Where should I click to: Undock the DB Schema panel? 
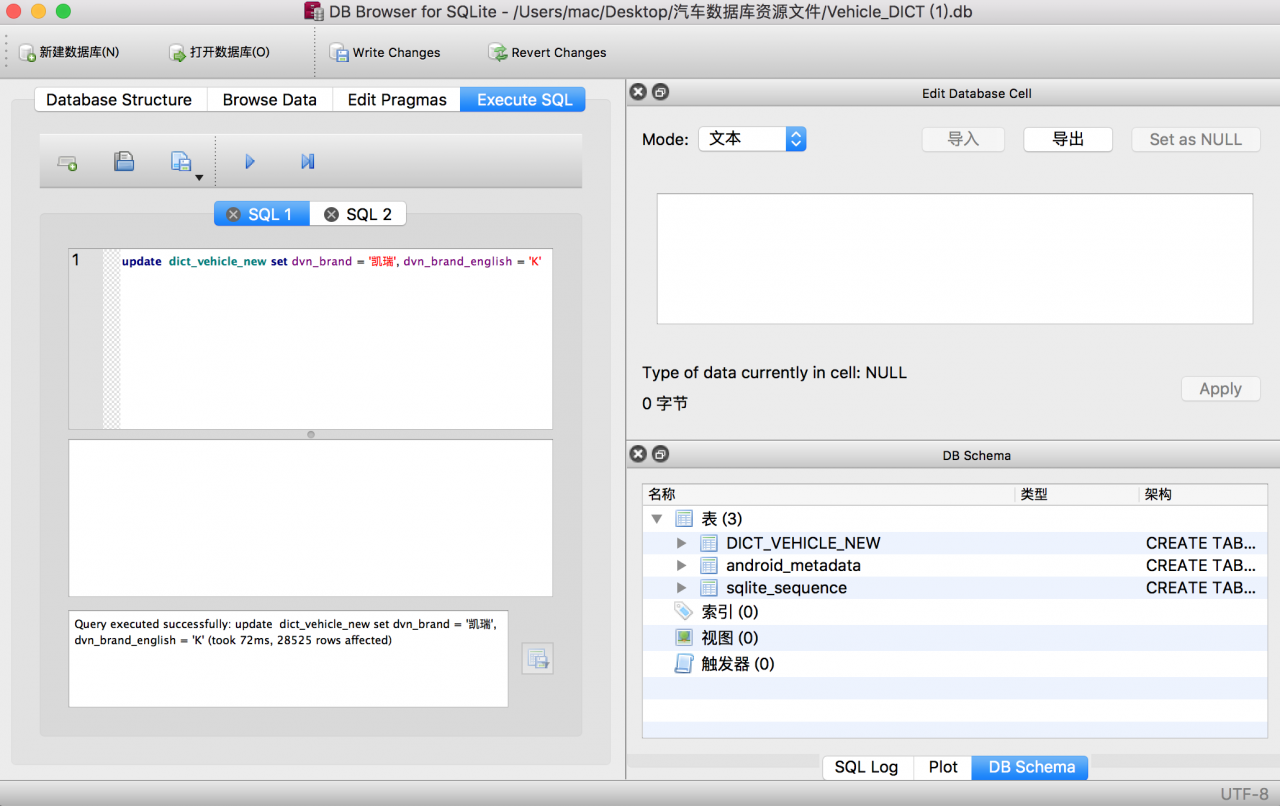pyautogui.click(x=660, y=454)
